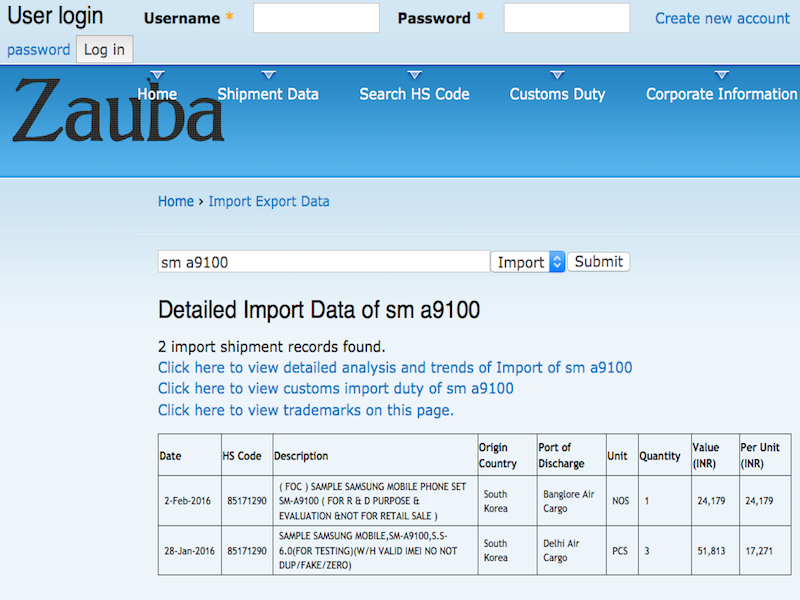This screenshot has width=800, height=600.
Task: Click HS code 85171290 in 28-Jan-2016 row
Action: tap(247, 551)
